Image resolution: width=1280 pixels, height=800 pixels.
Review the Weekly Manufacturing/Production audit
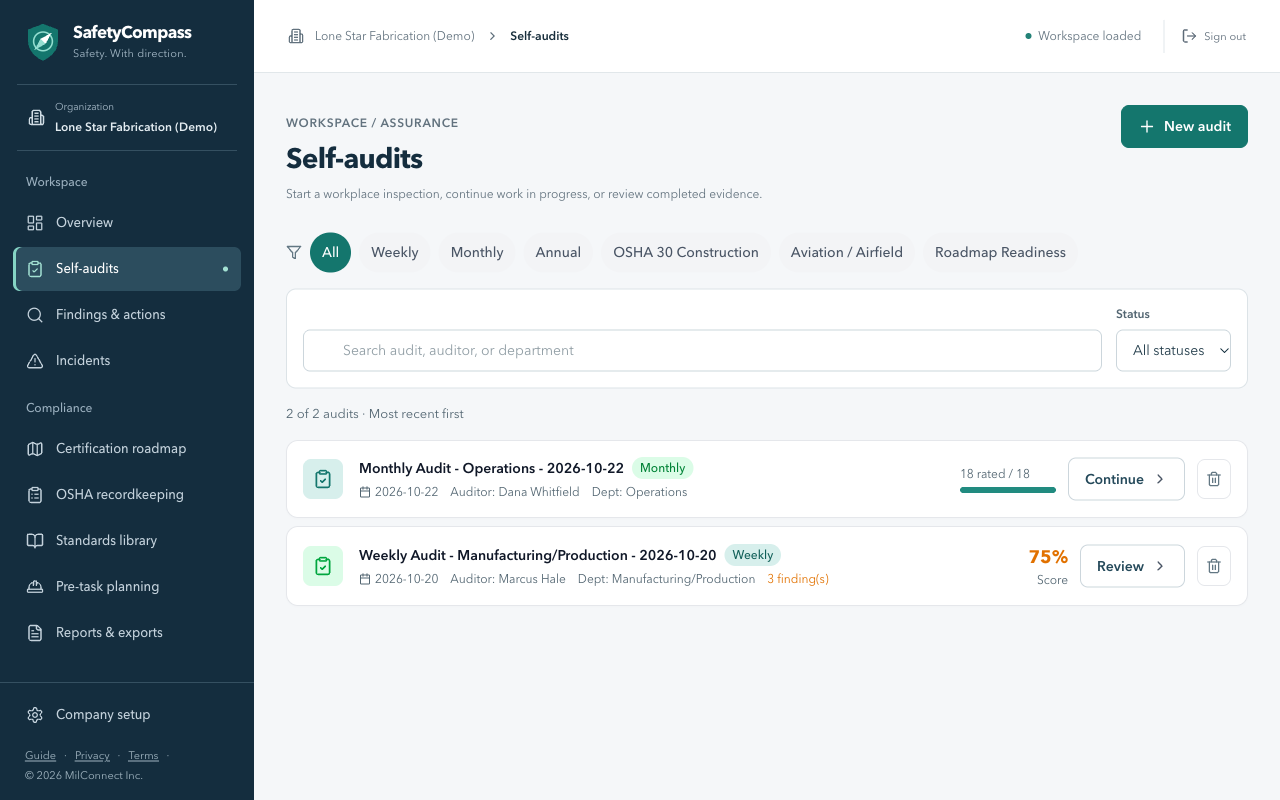[1132, 566]
